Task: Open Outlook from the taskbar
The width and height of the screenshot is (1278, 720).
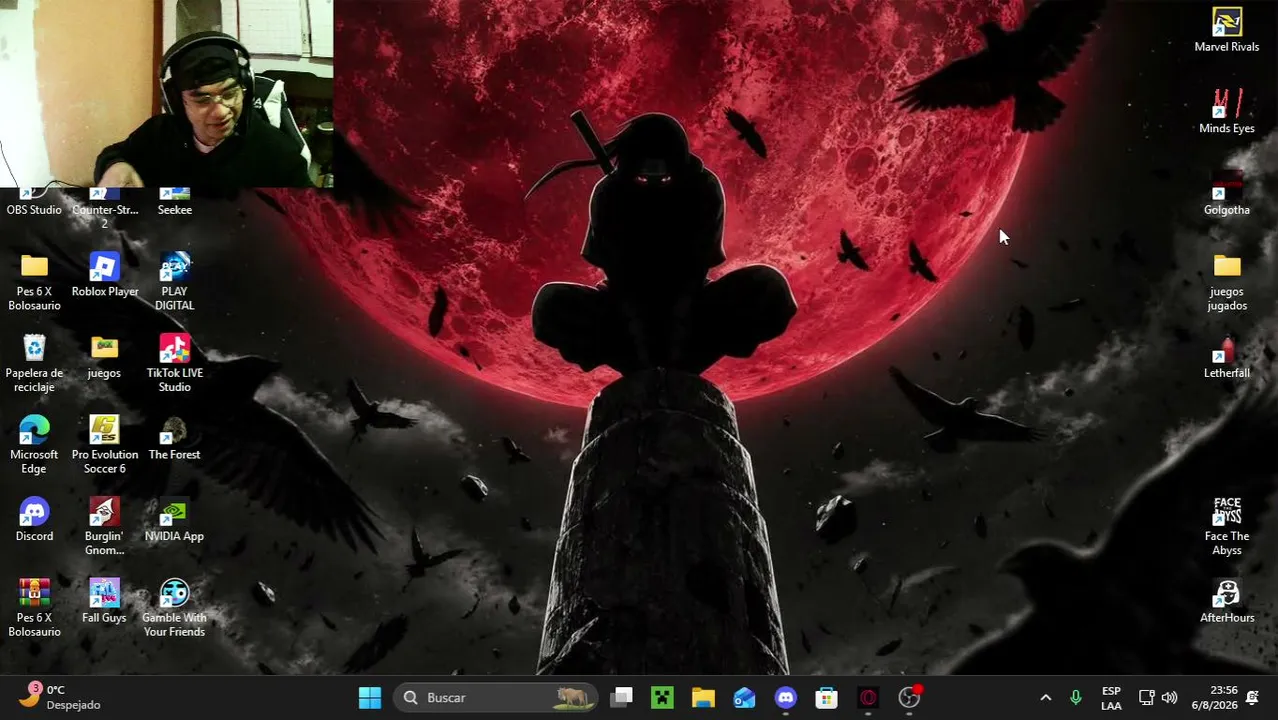Action: click(x=744, y=698)
